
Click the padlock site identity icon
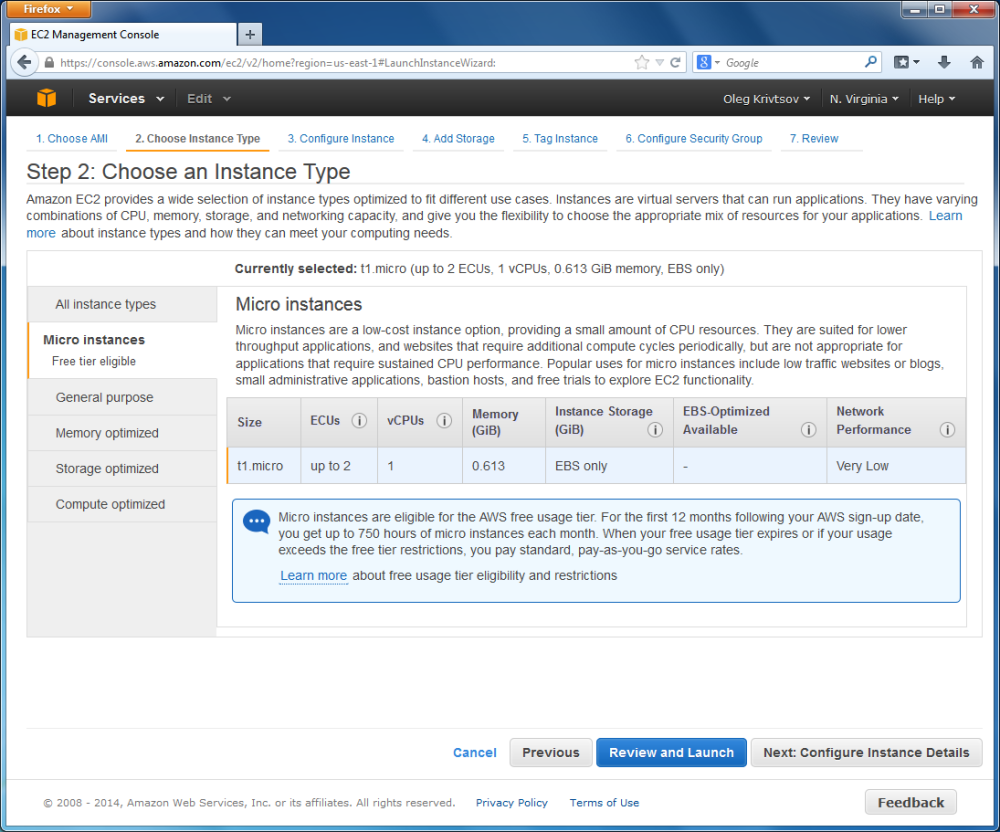click(49, 62)
